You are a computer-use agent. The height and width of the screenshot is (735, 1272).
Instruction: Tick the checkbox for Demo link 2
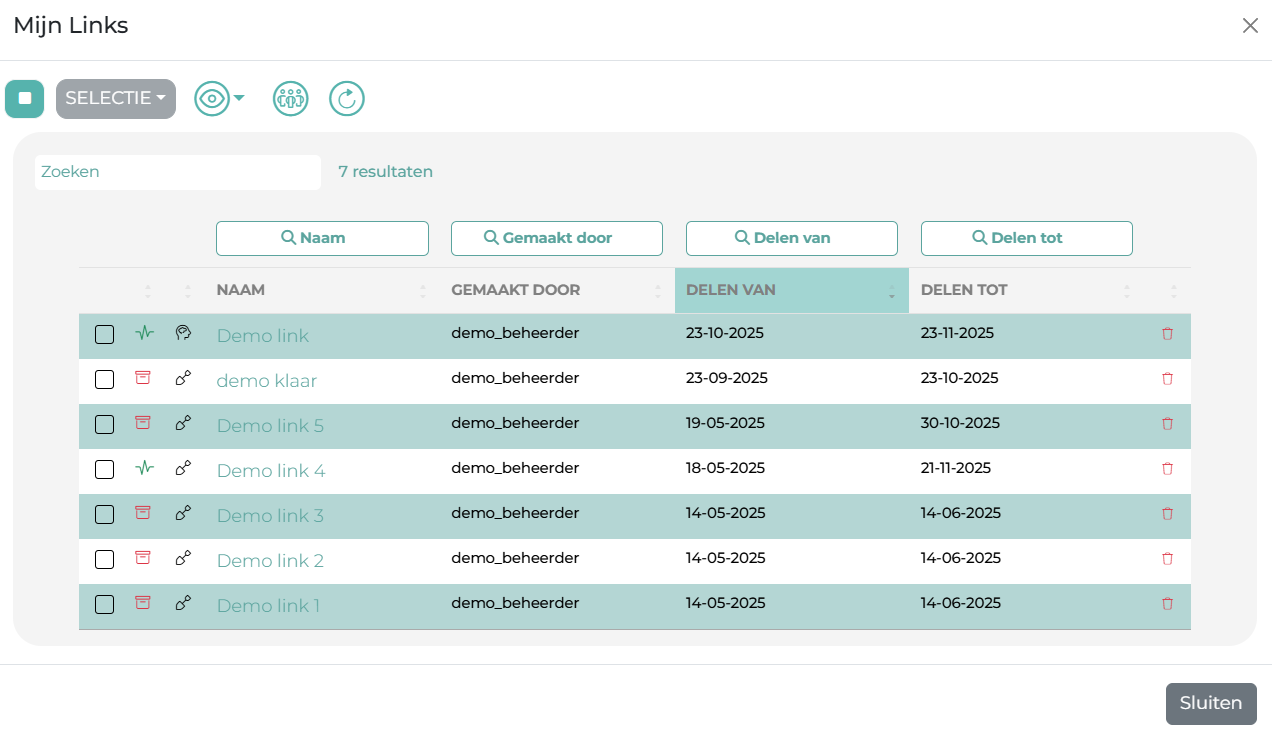tap(104, 559)
